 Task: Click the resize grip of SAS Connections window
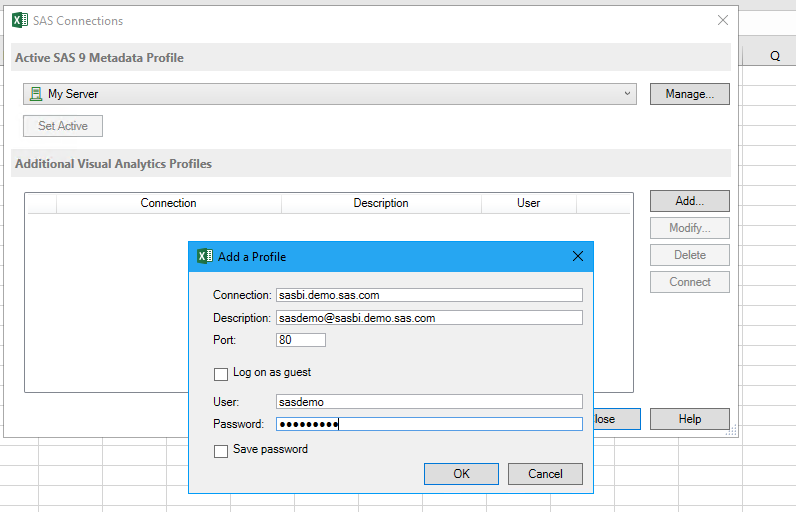coord(732,431)
